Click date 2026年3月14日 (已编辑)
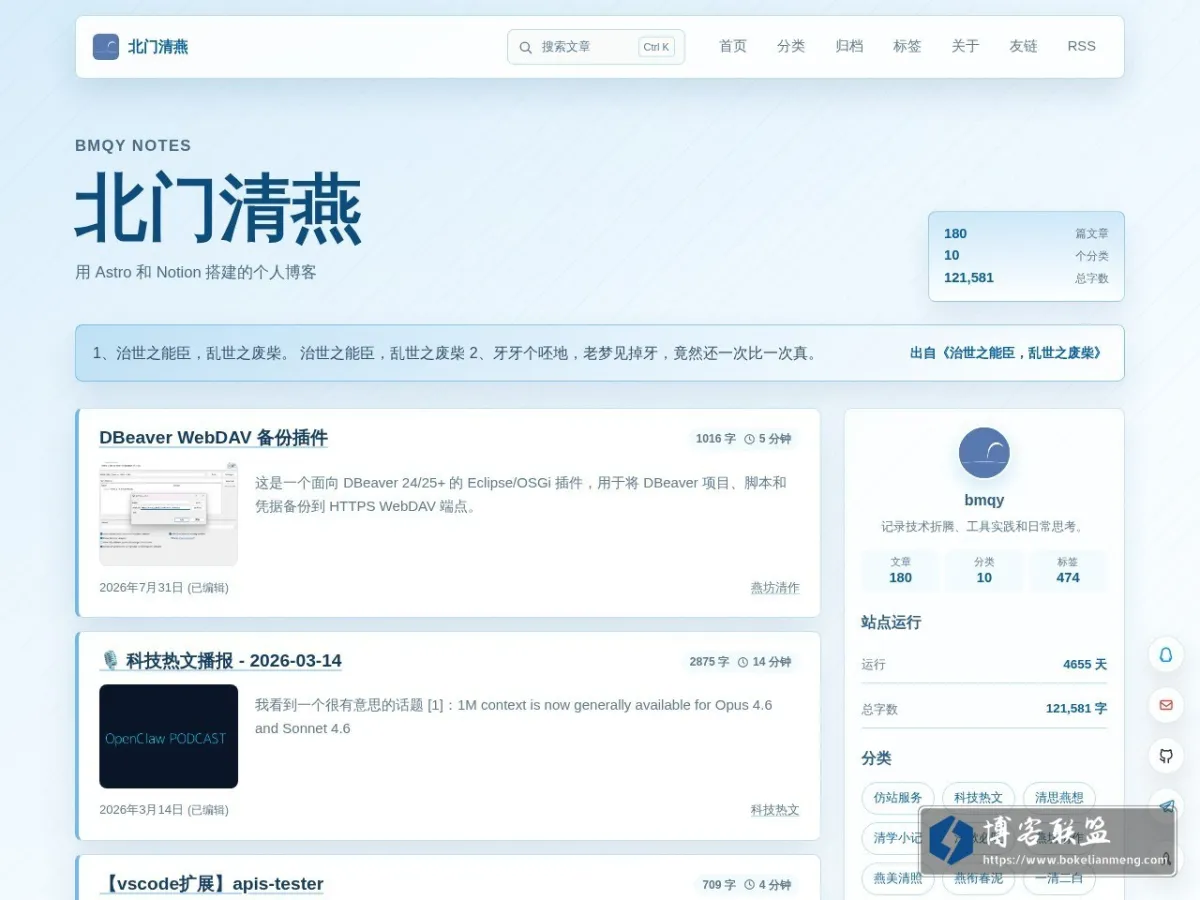The height and width of the screenshot is (900, 1200). click(x=164, y=810)
